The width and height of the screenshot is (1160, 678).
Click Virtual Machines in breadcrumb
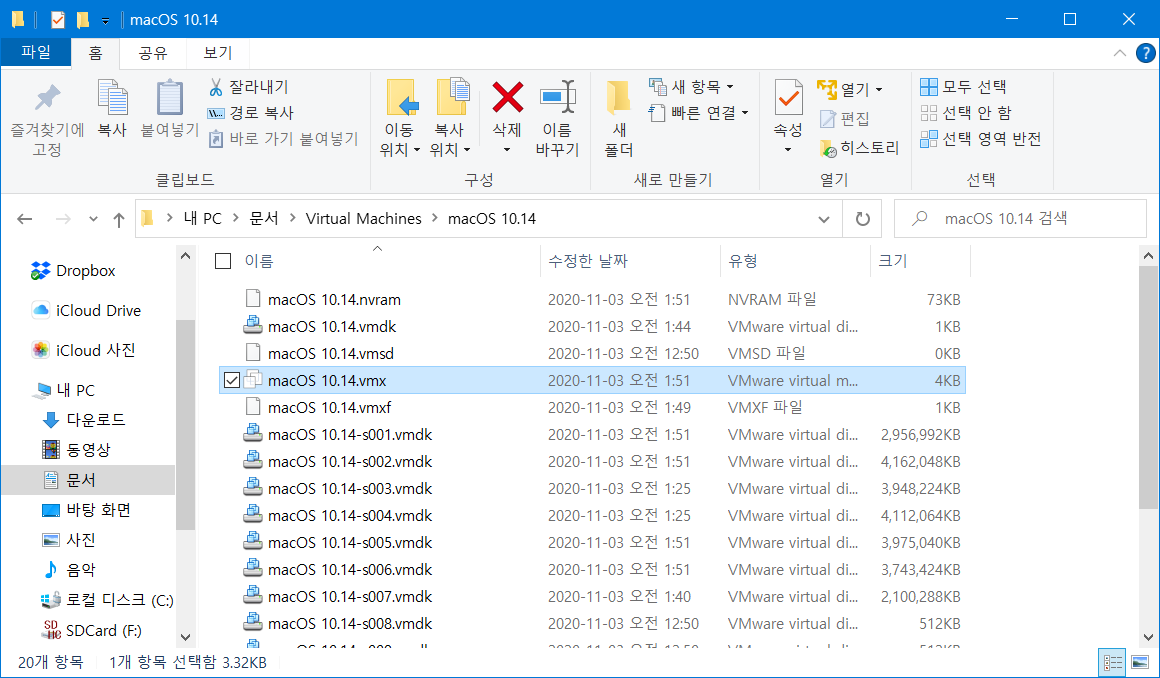[x=363, y=218]
